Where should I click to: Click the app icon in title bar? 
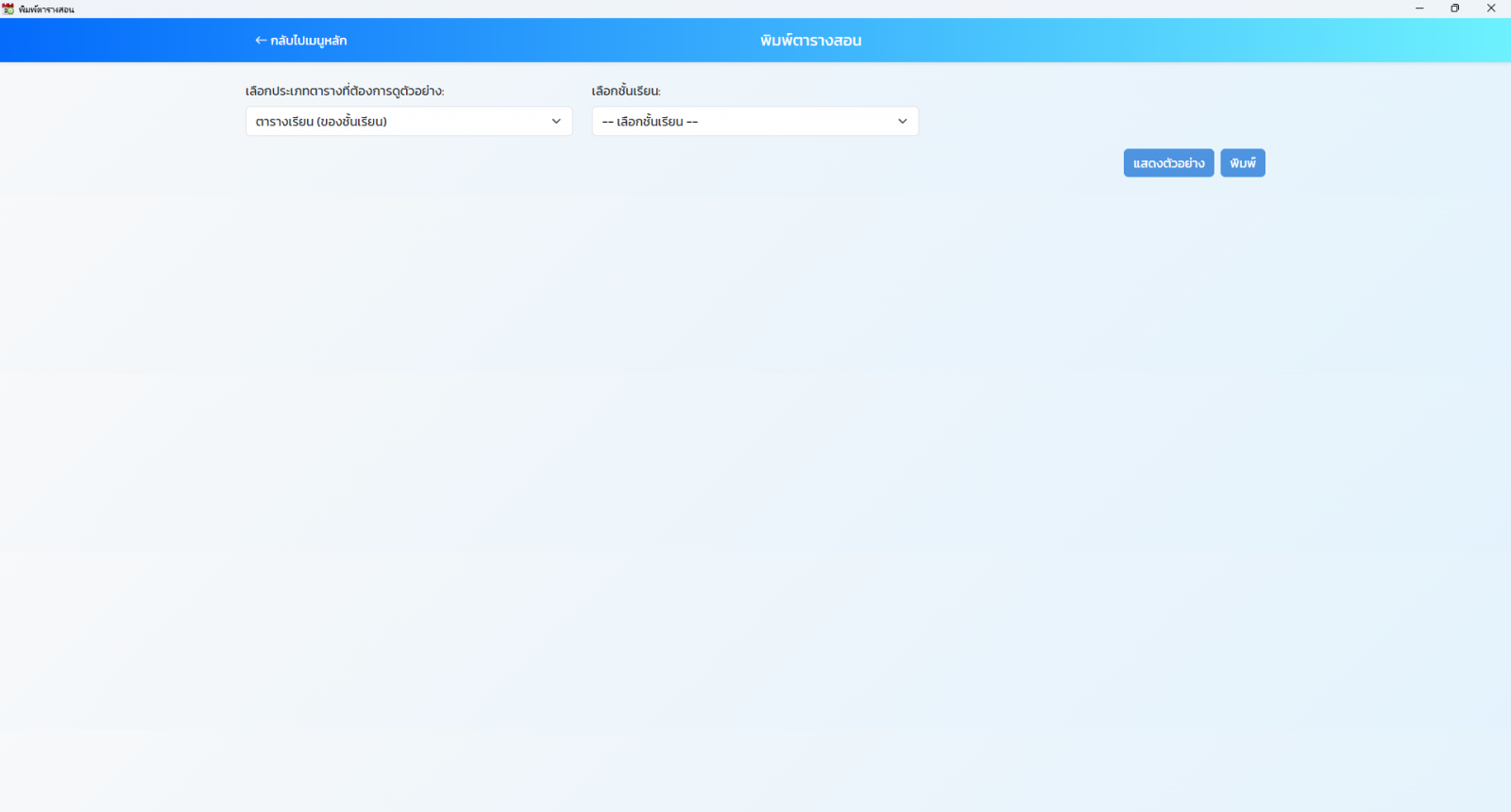[x=8, y=8]
